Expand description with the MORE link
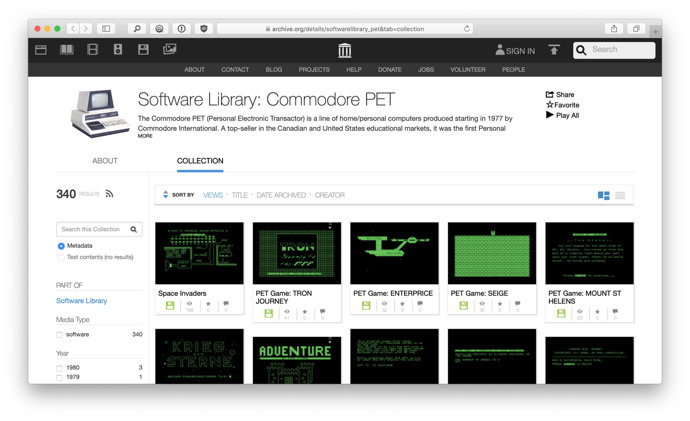This screenshot has height=421, width=690. pyautogui.click(x=145, y=136)
